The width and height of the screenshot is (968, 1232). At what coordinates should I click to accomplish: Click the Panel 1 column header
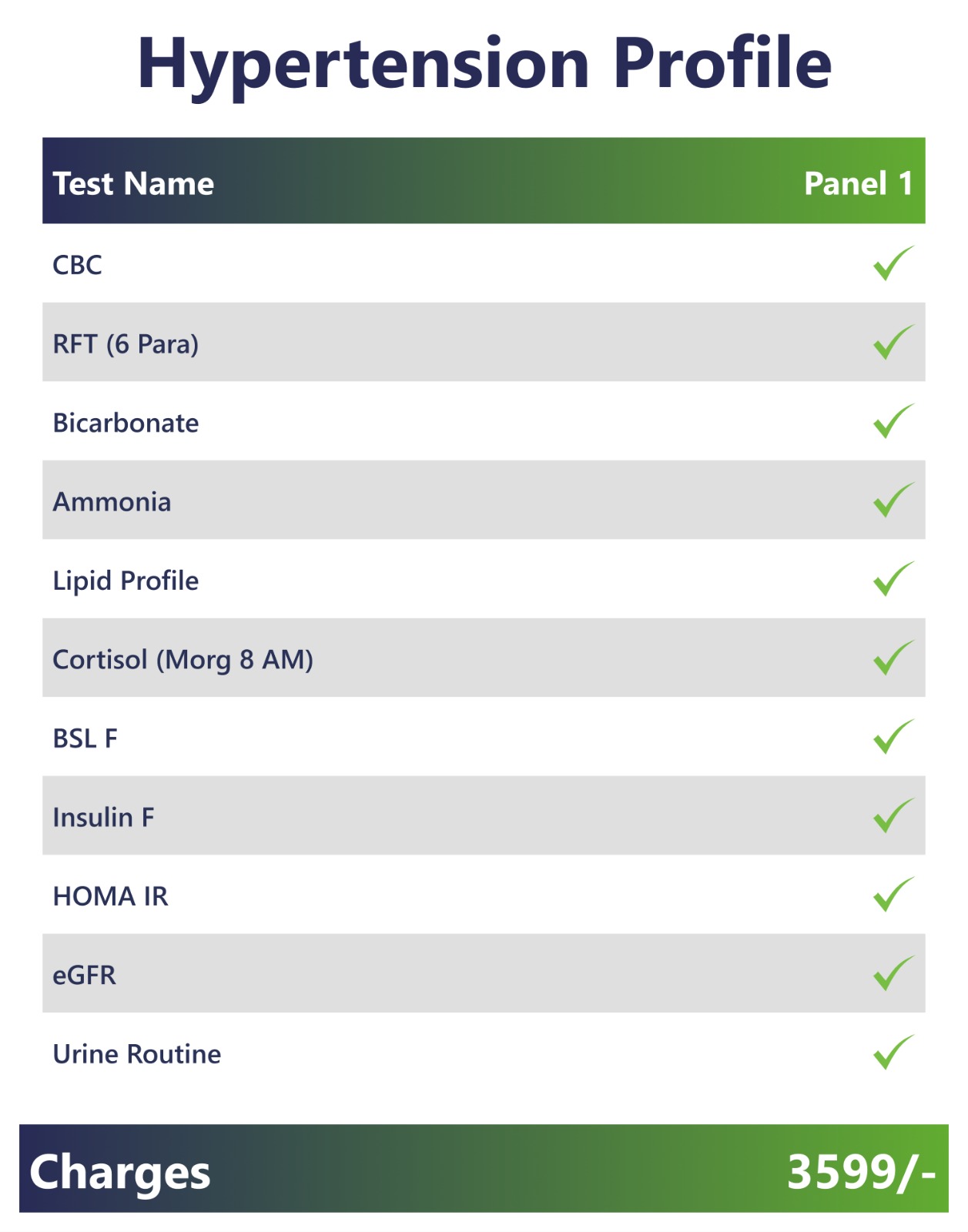pos(859,184)
